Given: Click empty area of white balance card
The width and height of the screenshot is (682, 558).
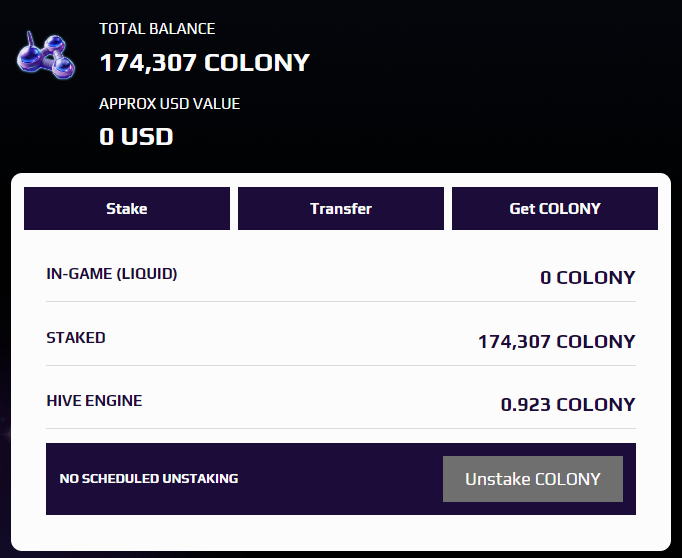Looking at the screenshot, I should point(341,533).
